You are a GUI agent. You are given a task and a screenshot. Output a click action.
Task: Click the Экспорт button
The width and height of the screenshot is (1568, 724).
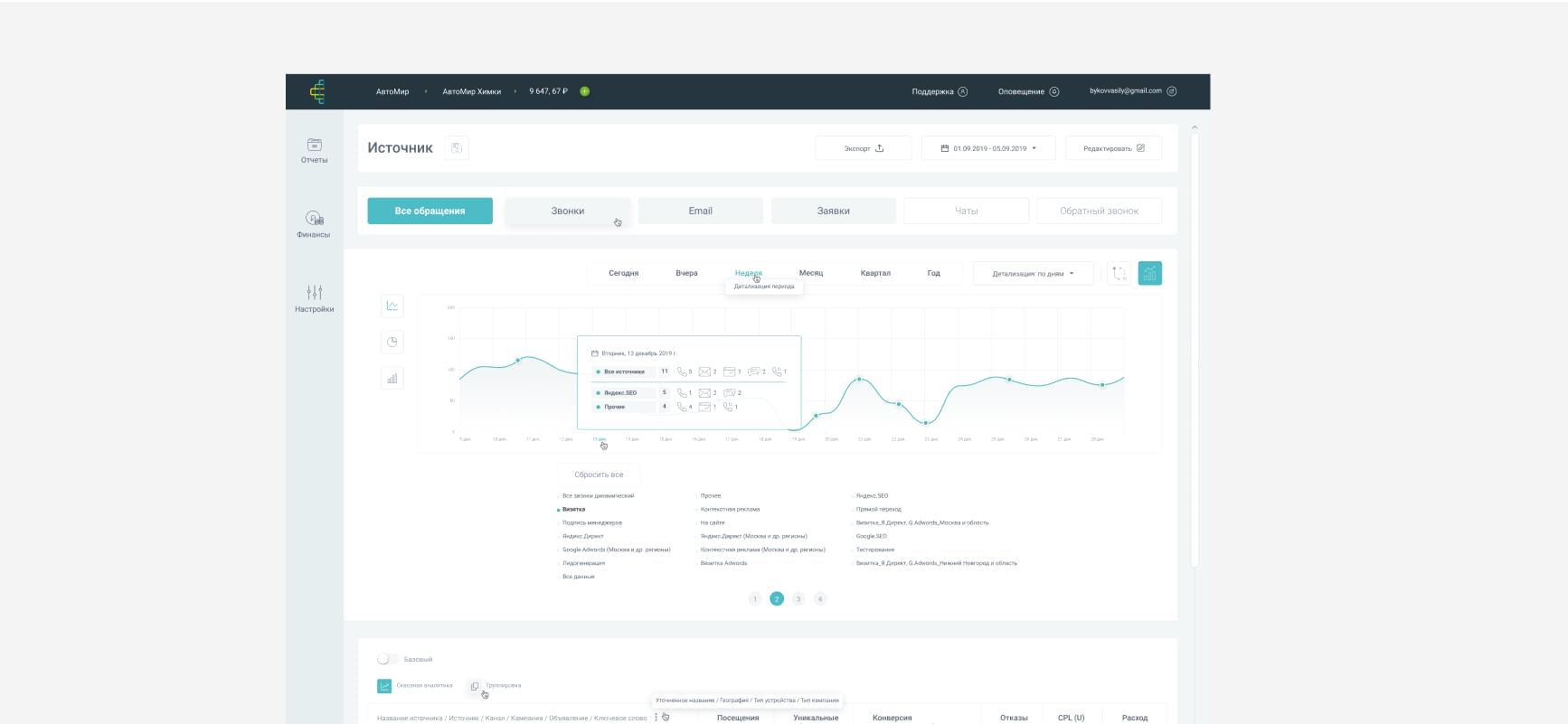[864, 148]
